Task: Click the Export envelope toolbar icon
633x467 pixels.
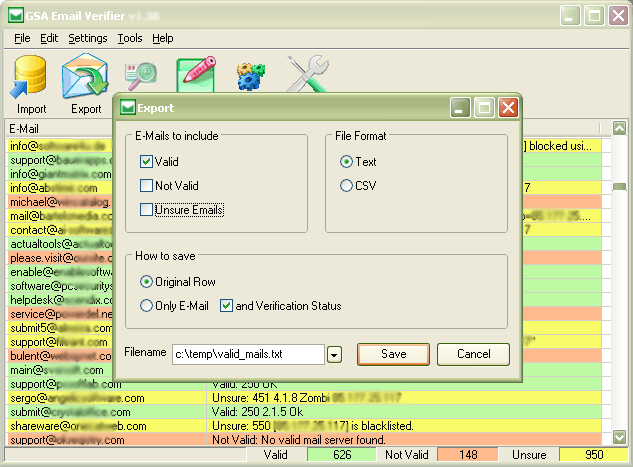Action: click(x=86, y=77)
